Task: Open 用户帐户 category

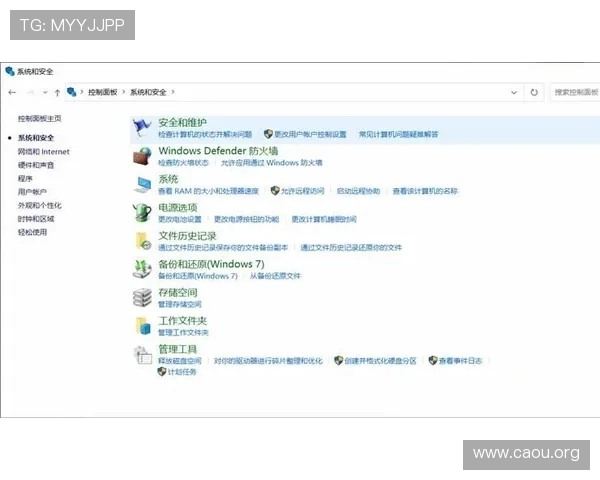Action: point(32,192)
